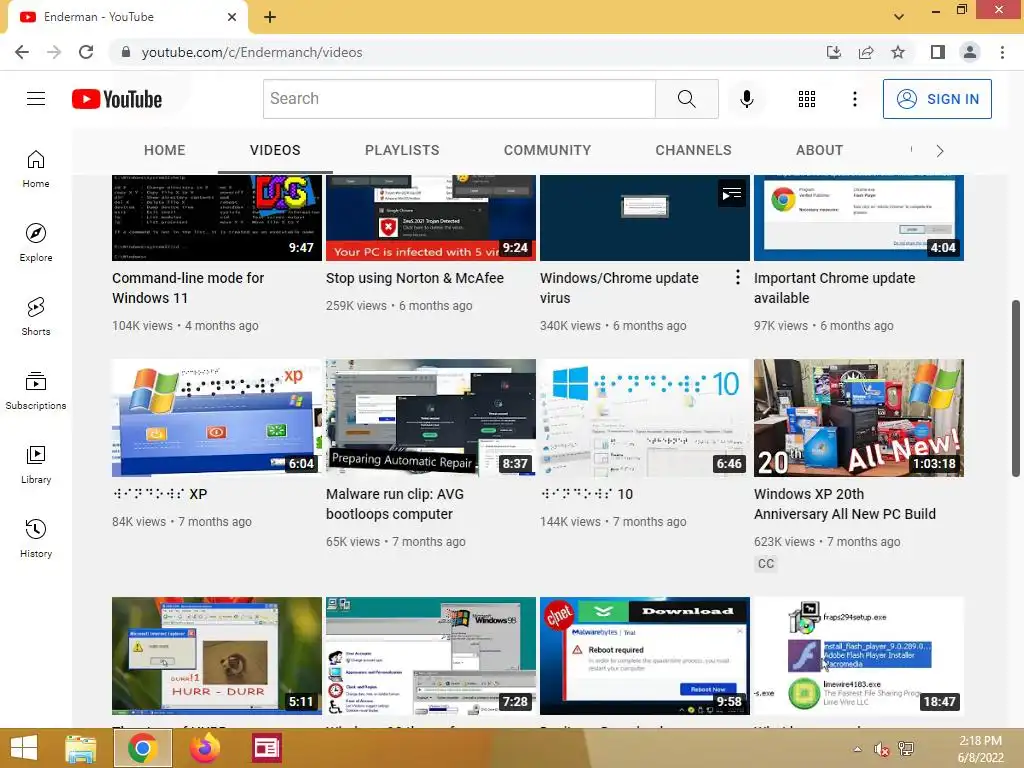Open options for Windows/Chrome update virus video
The image size is (1024, 768).
737,278
